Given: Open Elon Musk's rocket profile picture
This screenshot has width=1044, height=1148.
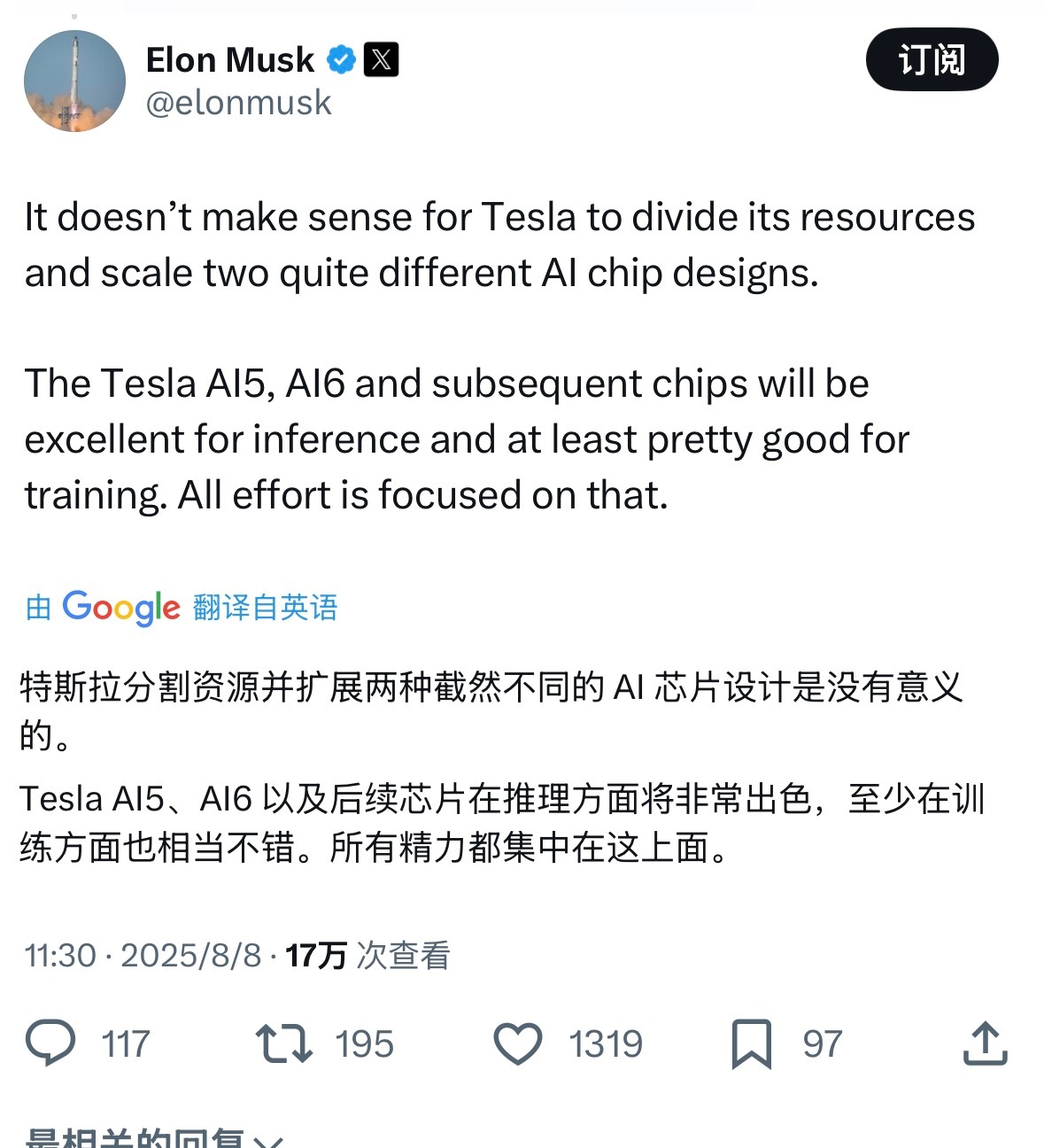Looking at the screenshot, I should point(74,81).
